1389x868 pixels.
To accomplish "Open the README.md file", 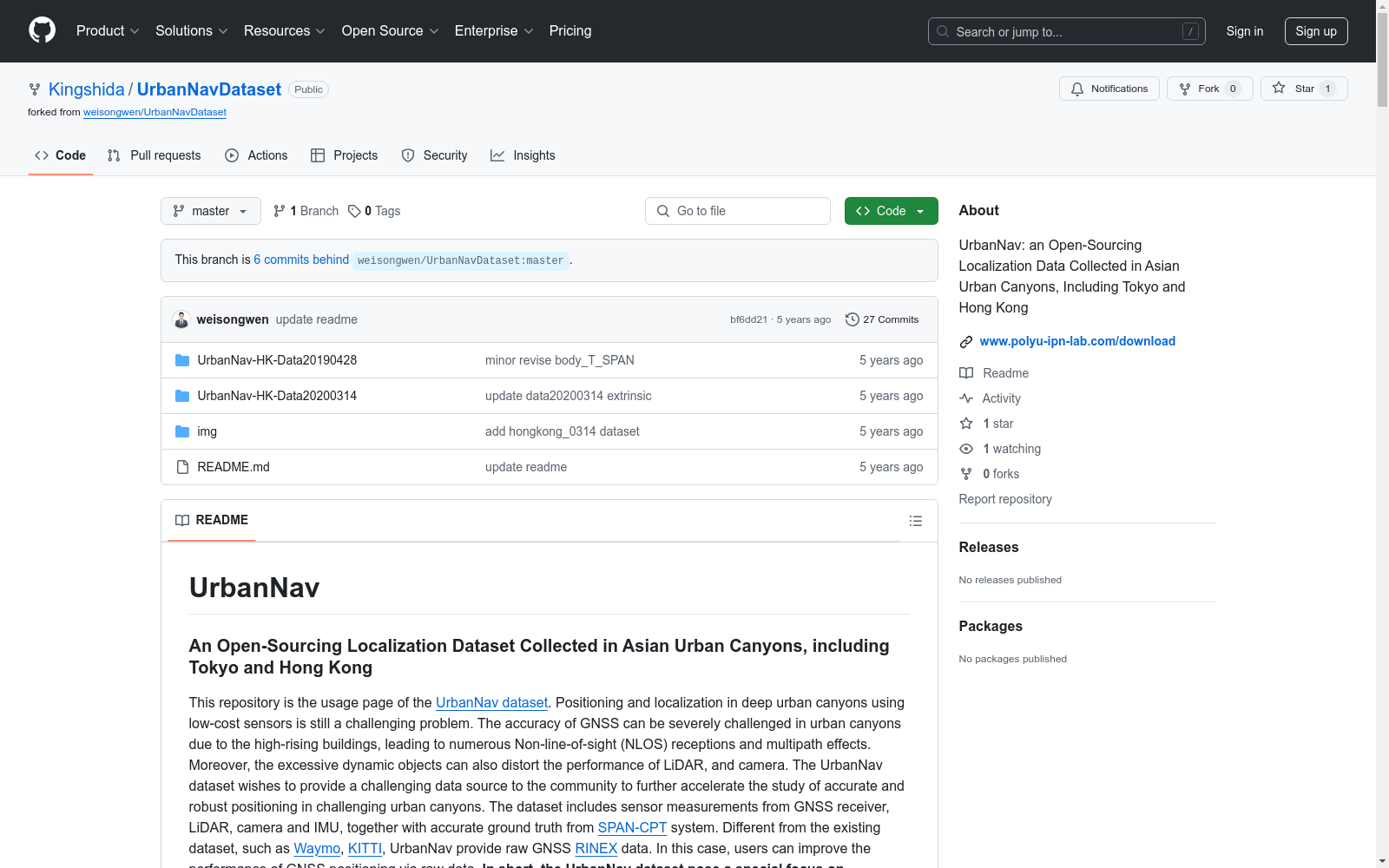I will pos(234,467).
